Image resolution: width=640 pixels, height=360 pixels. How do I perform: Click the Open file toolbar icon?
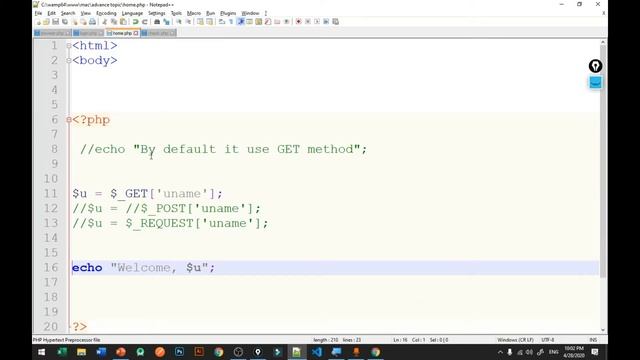[47, 22]
